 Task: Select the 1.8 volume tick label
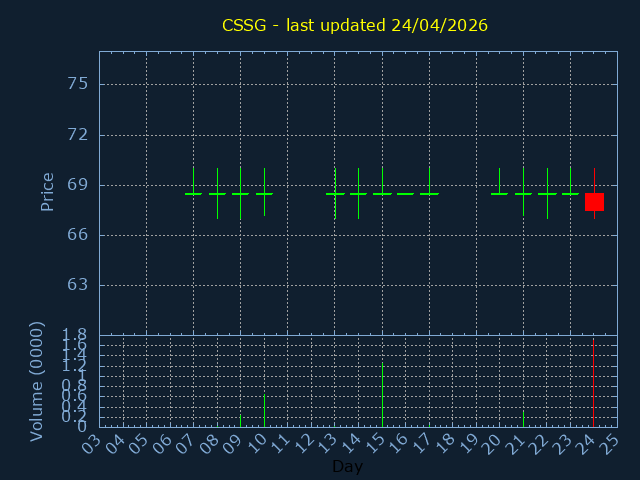click(75, 335)
